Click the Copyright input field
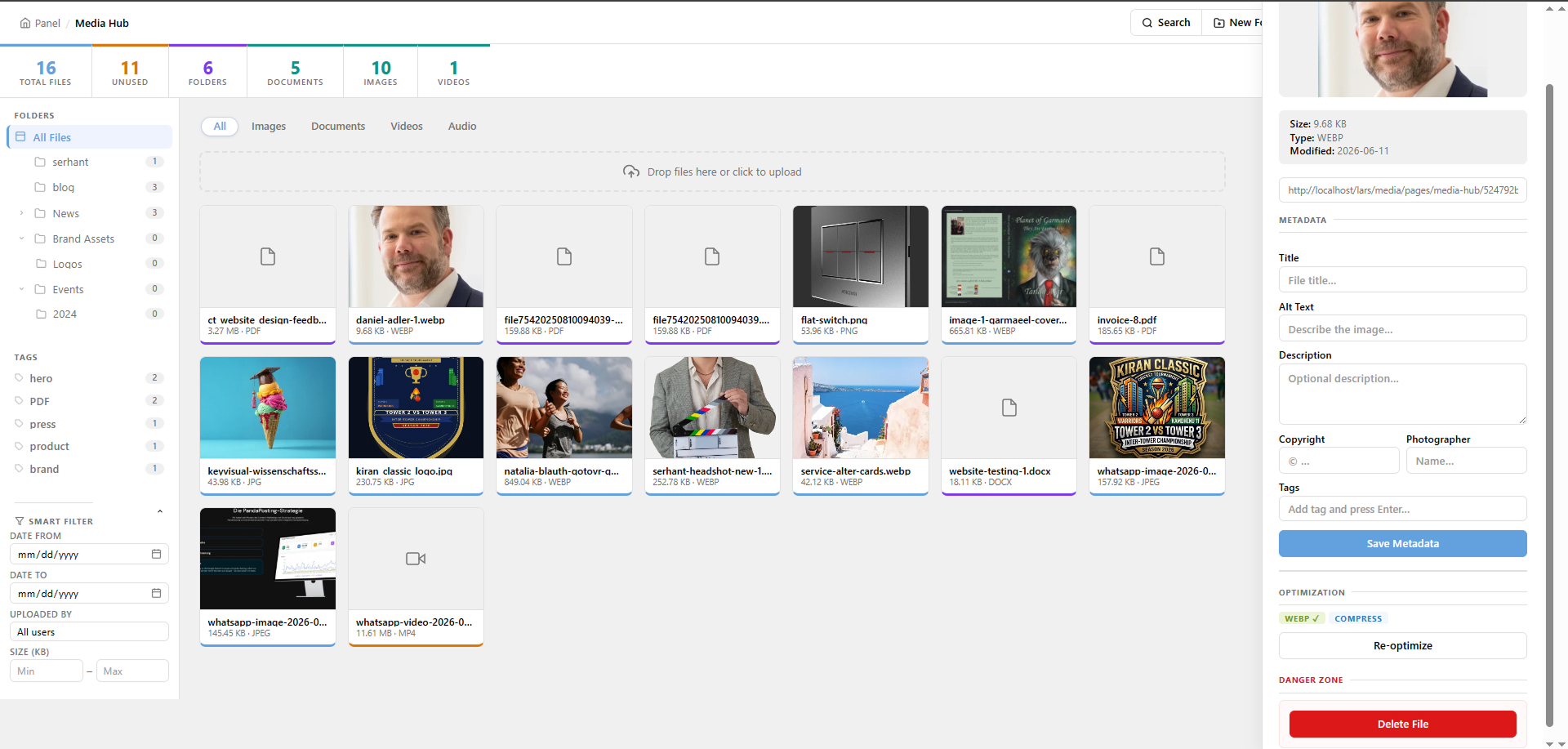 coord(1339,461)
